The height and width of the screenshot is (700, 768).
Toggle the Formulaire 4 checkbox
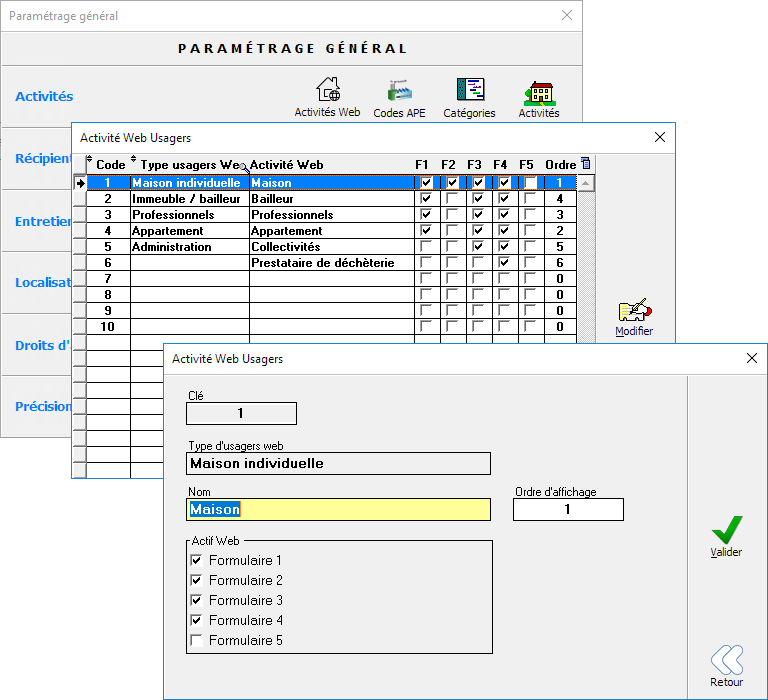pyautogui.click(x=196, y=620)
